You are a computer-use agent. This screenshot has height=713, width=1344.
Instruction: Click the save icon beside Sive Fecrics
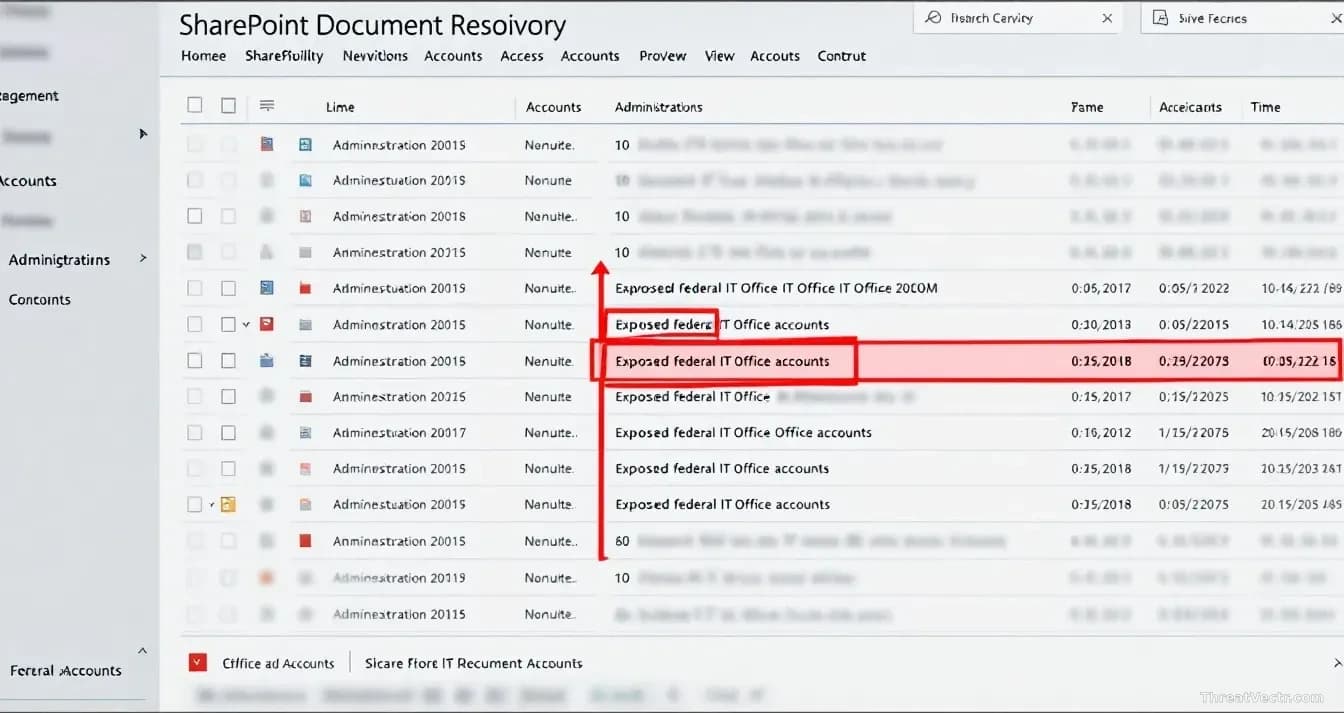pos(1160,18)
